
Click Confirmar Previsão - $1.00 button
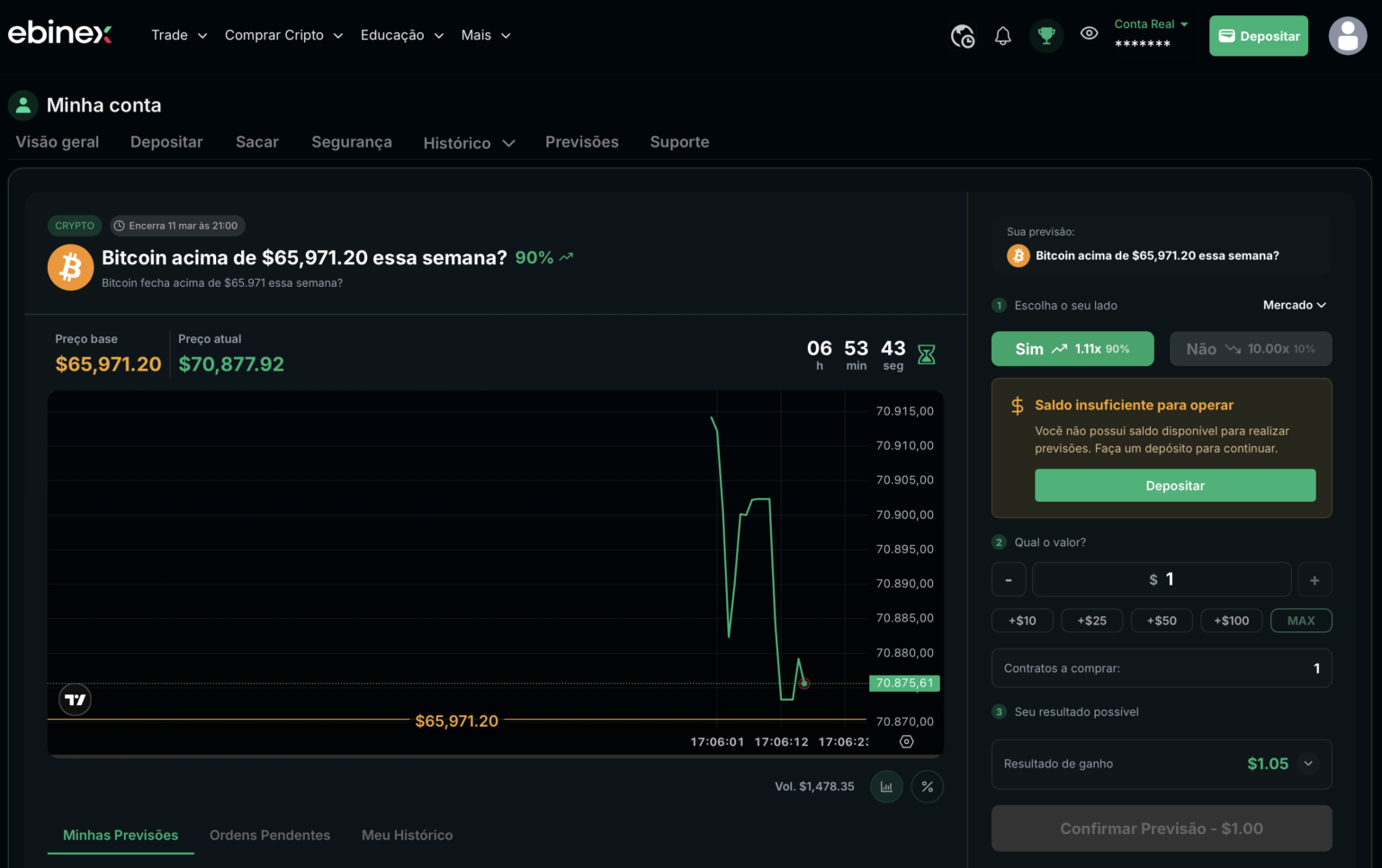coord(1162,828)
